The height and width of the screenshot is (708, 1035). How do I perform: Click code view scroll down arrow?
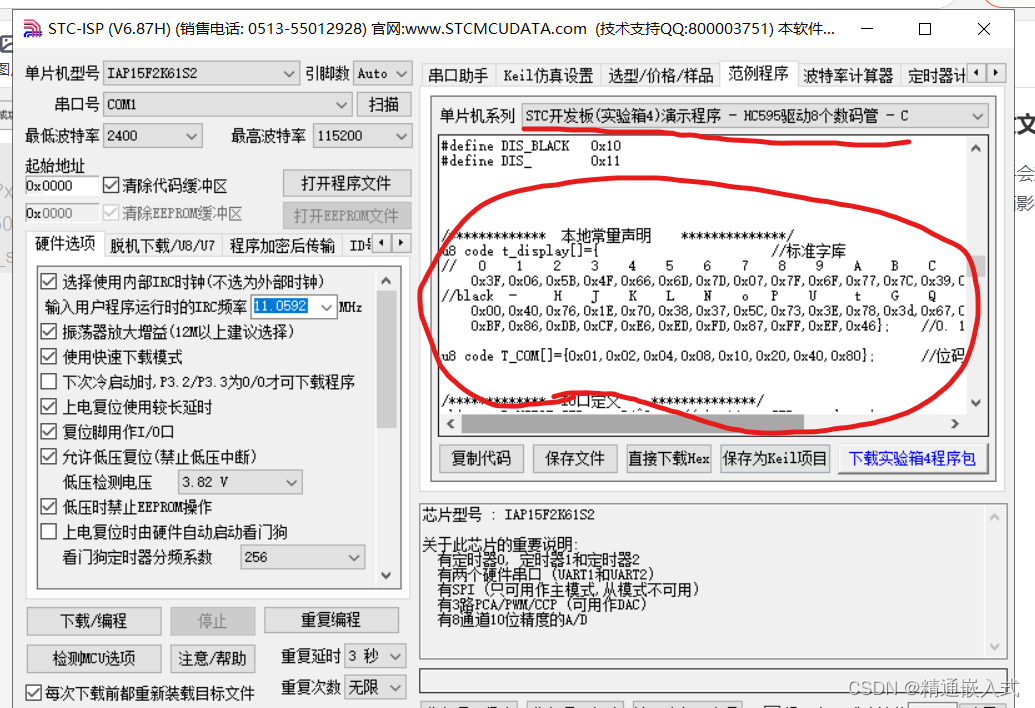click(x=976, y=402)
